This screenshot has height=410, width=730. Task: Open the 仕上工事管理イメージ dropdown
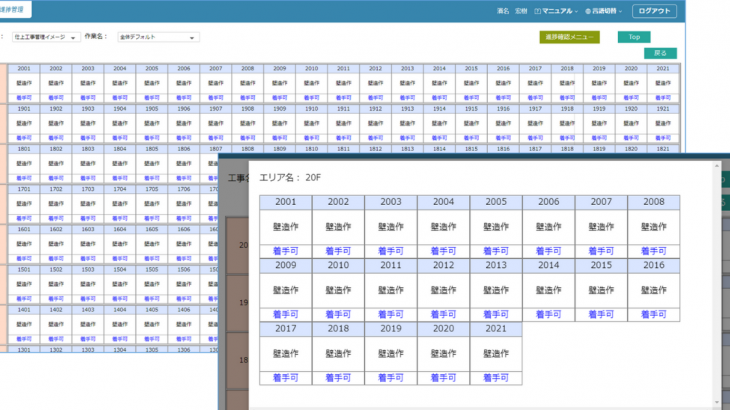47,37
